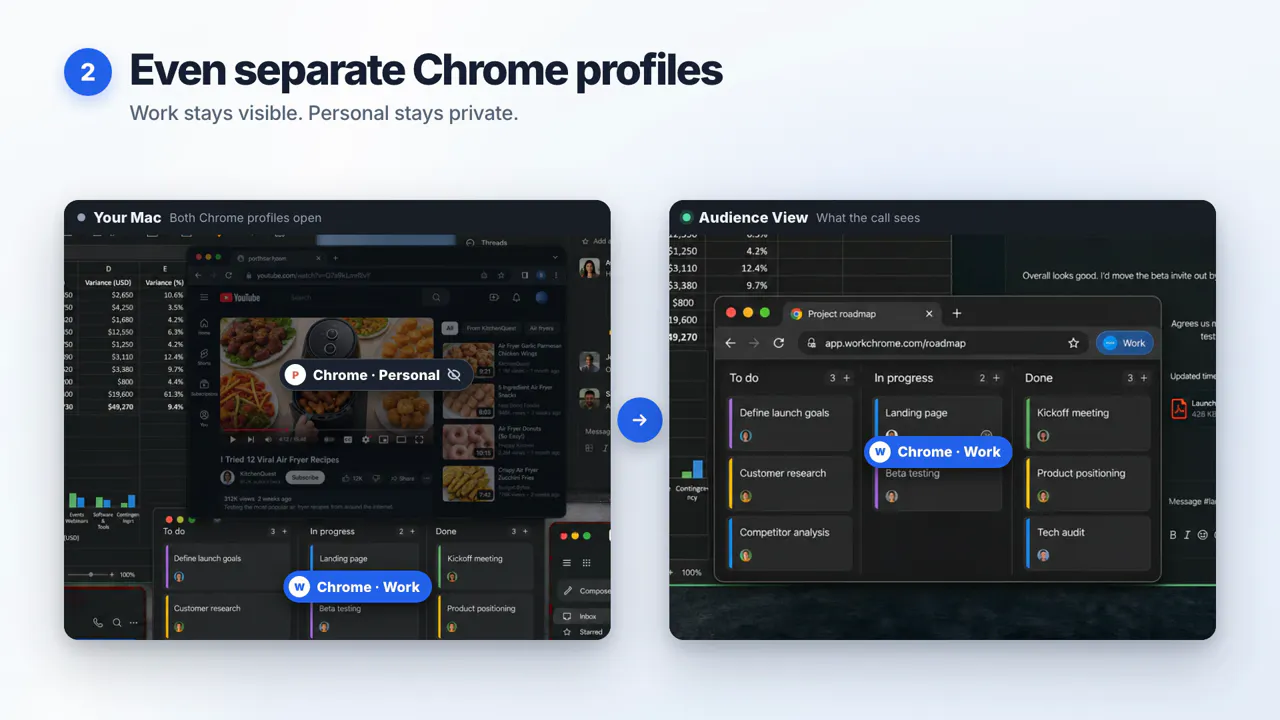Click the red video progress bar
The image size is (1280, 720).
[255, 430]
